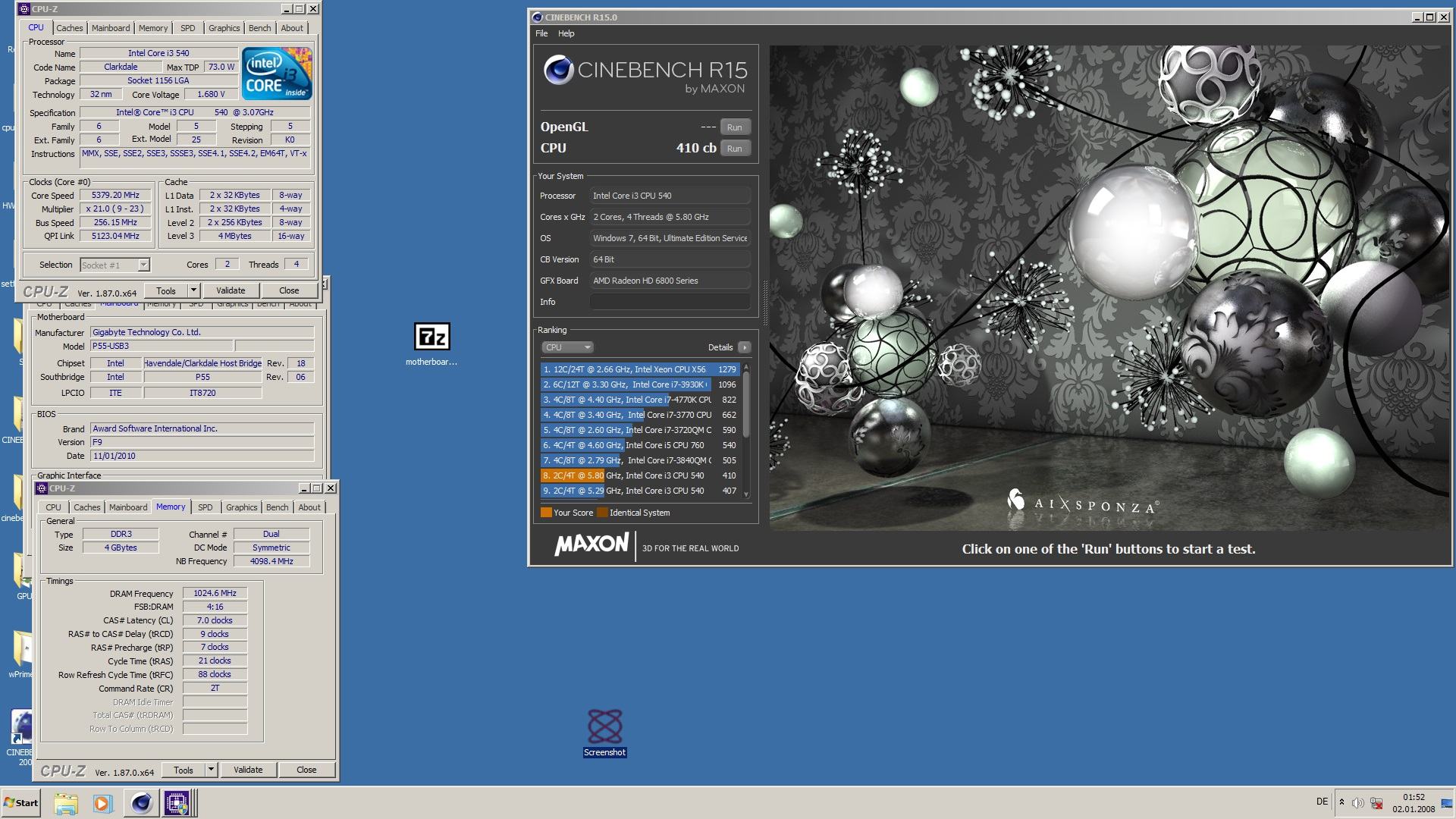The image size is (1456, 819).
Task: Switch to the SPD tab in memory CPU-Z window
Action: pos(205,507)
